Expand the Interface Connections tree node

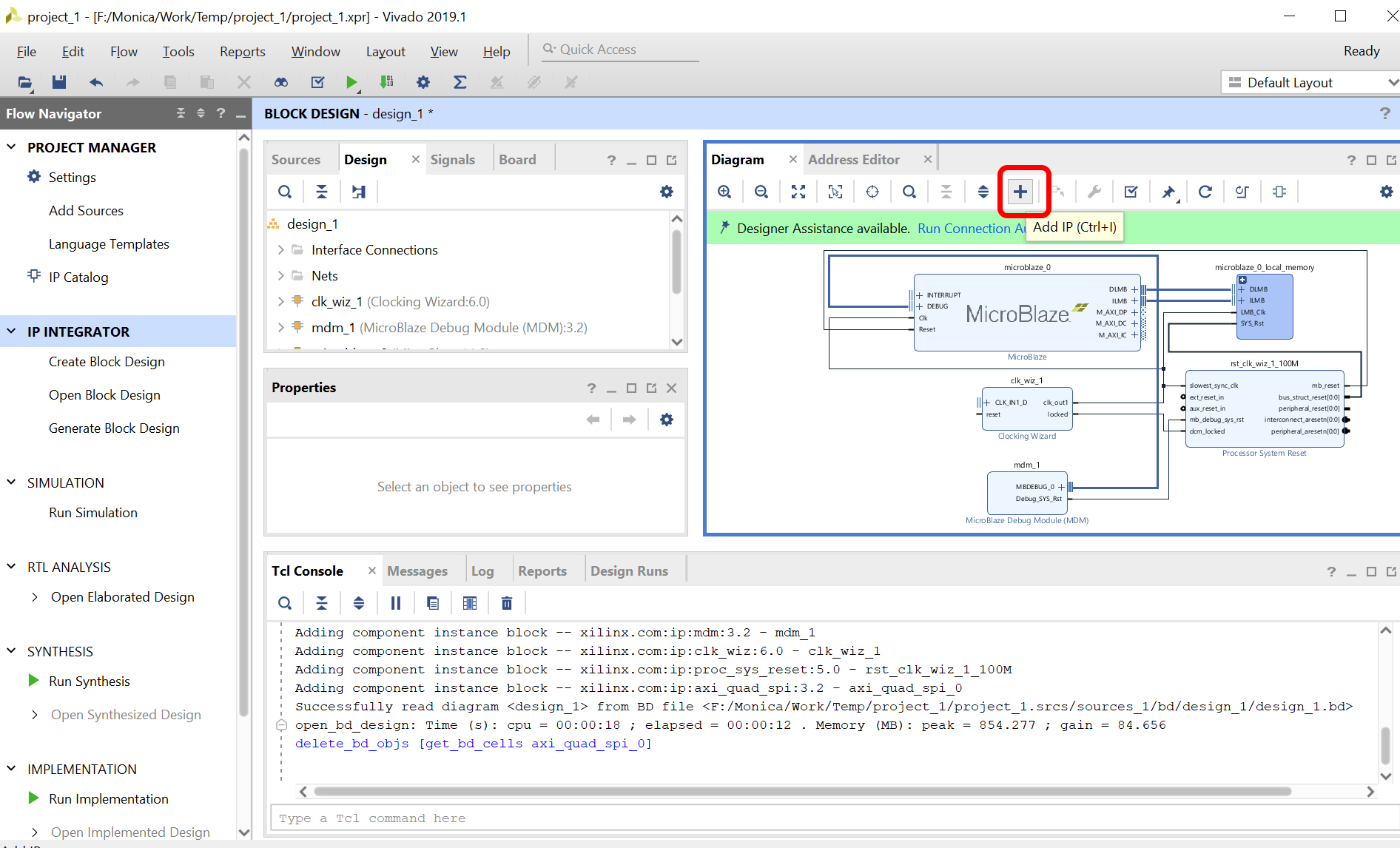coord(280,250)
